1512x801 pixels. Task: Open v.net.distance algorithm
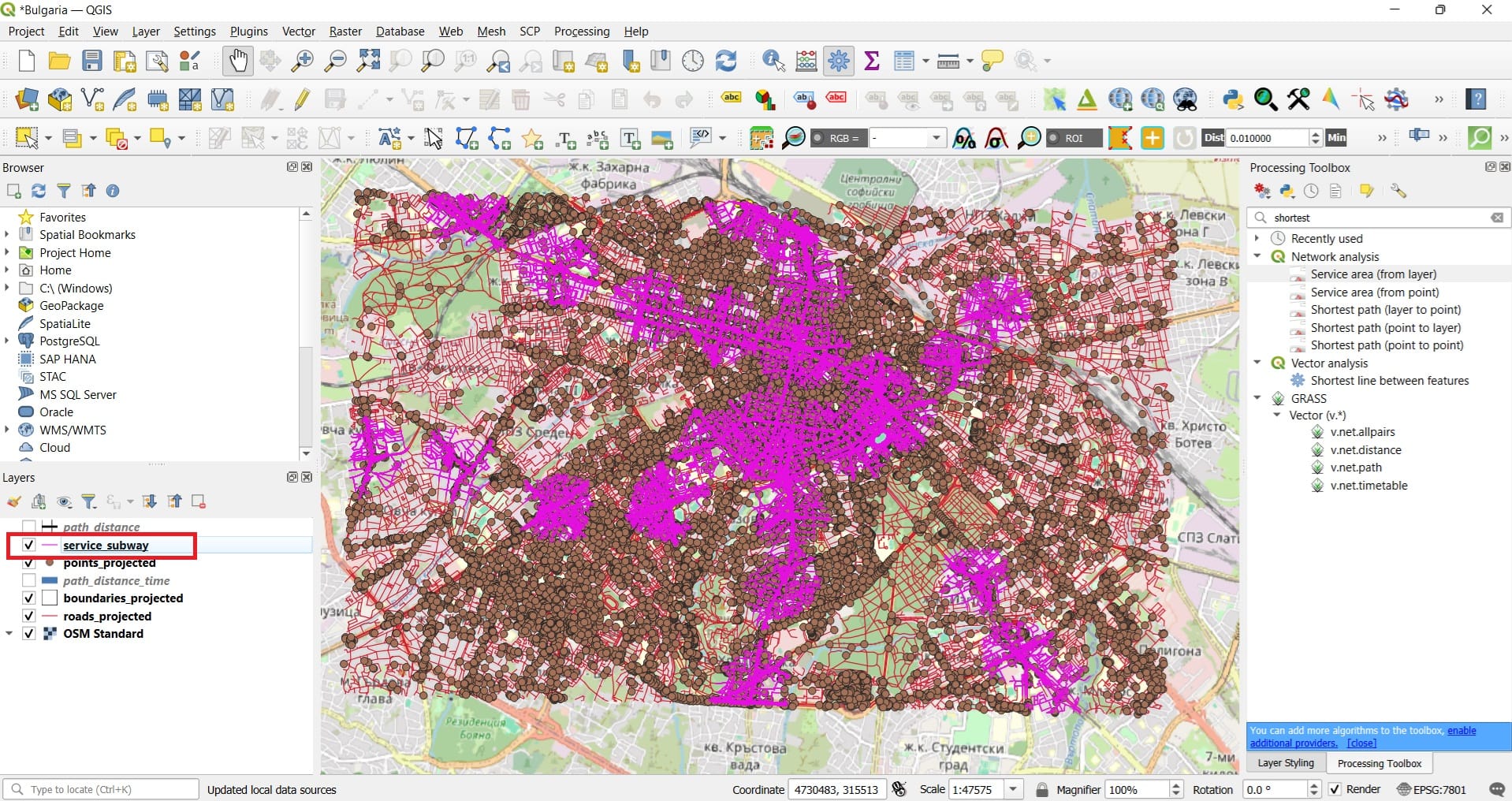point(1365,450)
